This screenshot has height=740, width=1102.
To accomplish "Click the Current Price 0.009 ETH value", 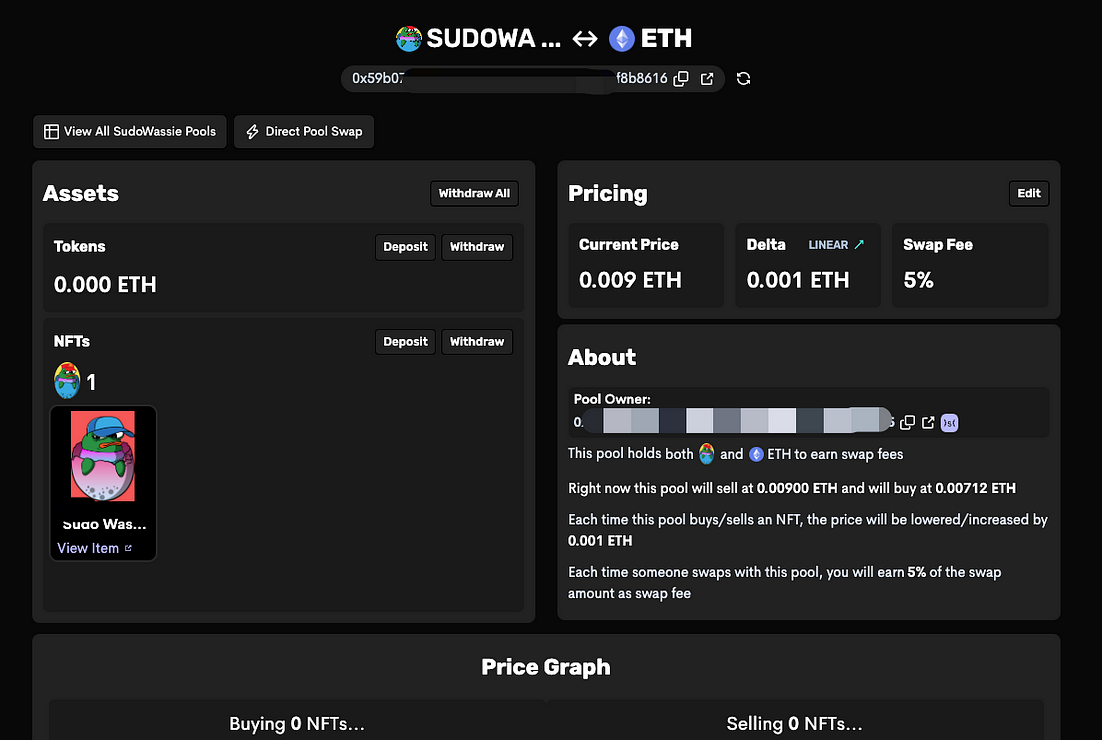I will [630, 280].
